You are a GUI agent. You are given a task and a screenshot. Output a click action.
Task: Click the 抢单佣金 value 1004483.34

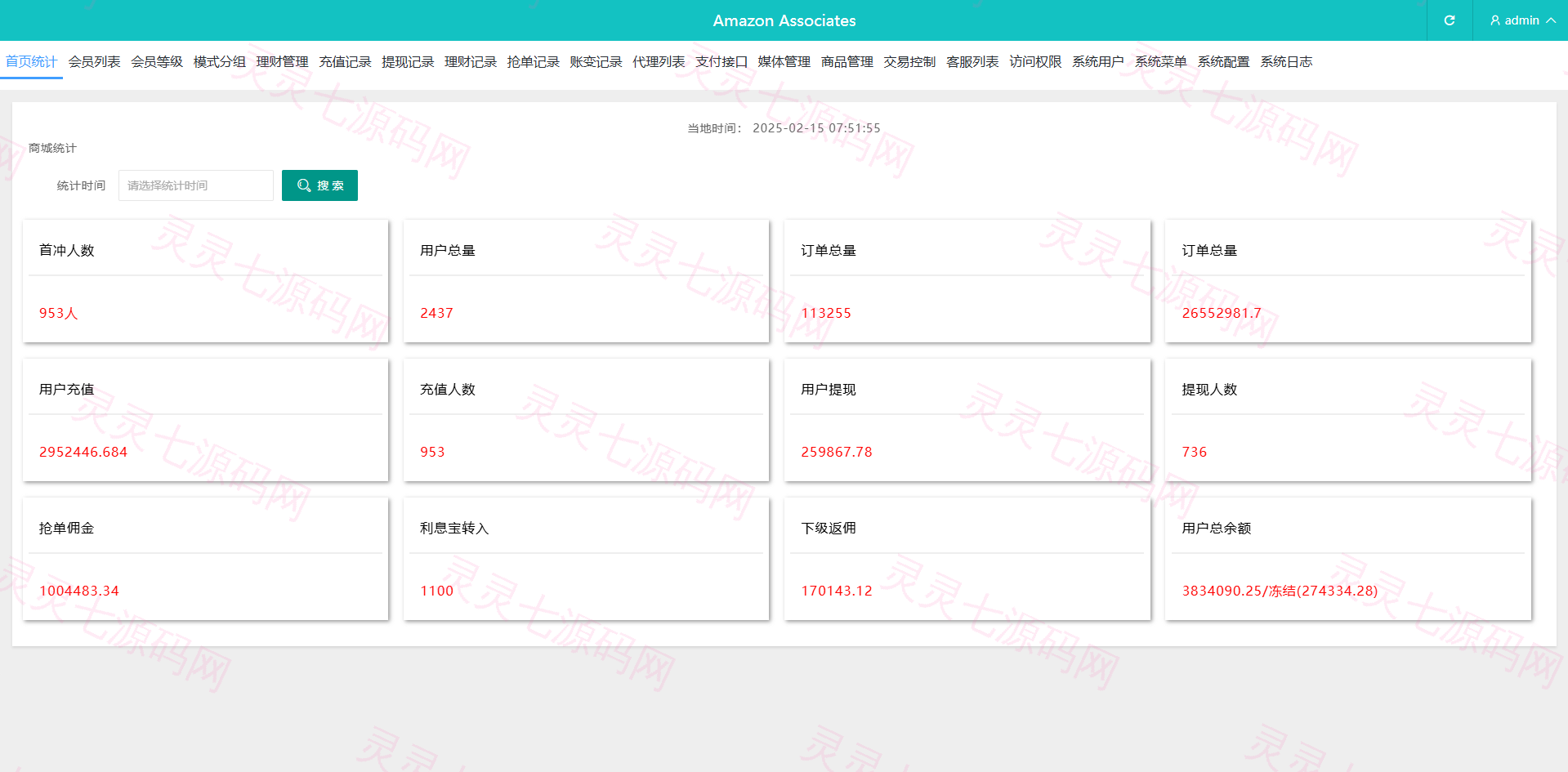[79, 591]
